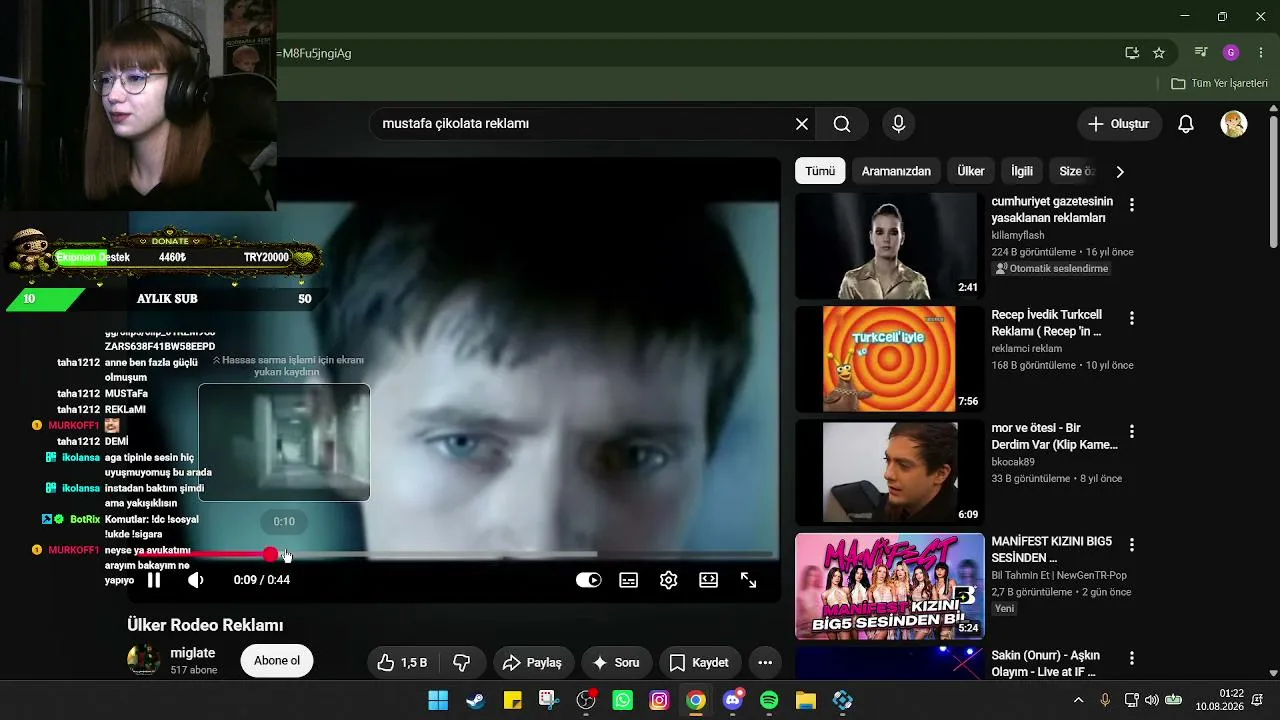Open options menu for mor ve ötesi video

pyautogui.click(x=1132, y=431)
